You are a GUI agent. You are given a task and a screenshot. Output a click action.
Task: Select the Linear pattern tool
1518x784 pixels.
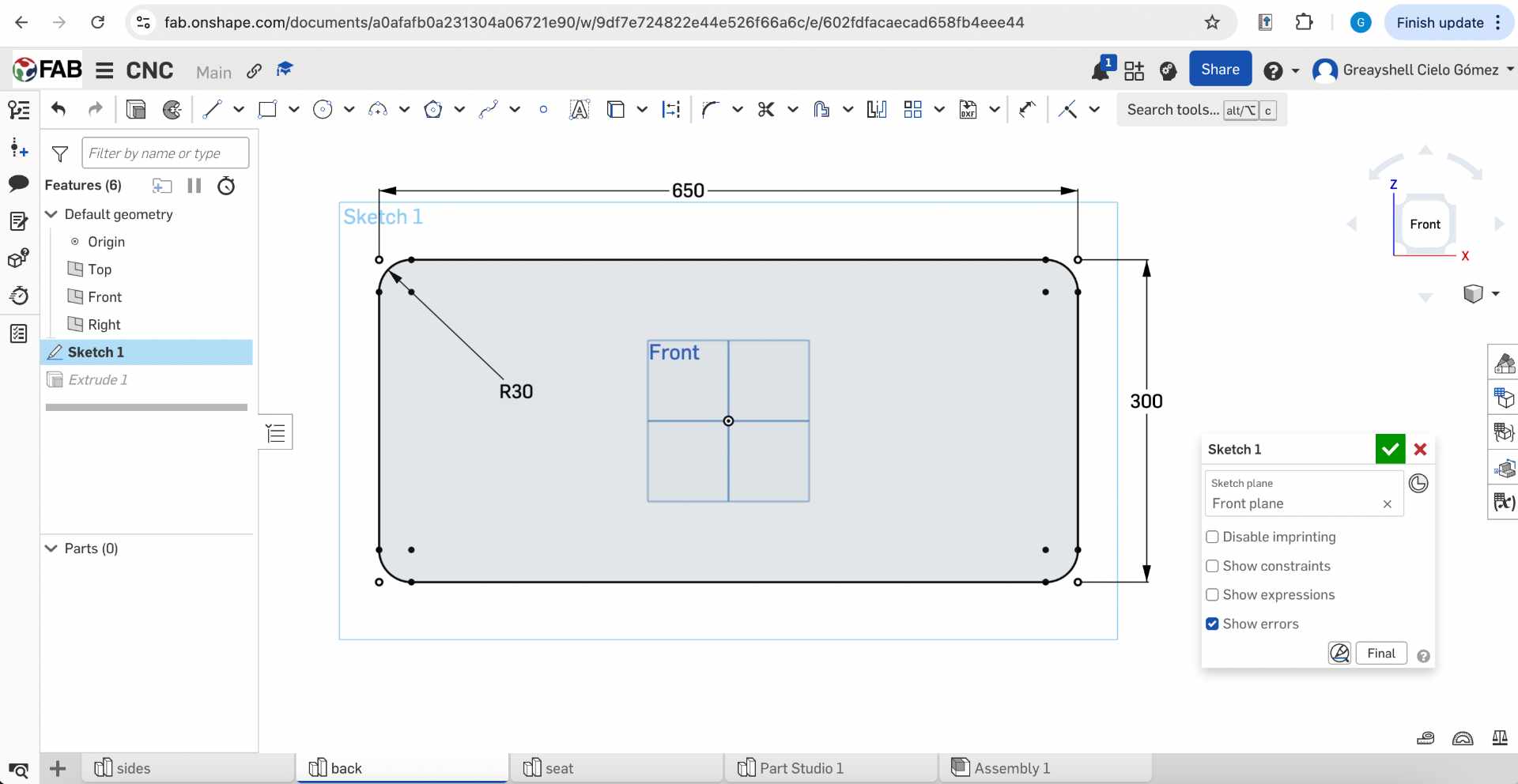[x=913, y=109]
